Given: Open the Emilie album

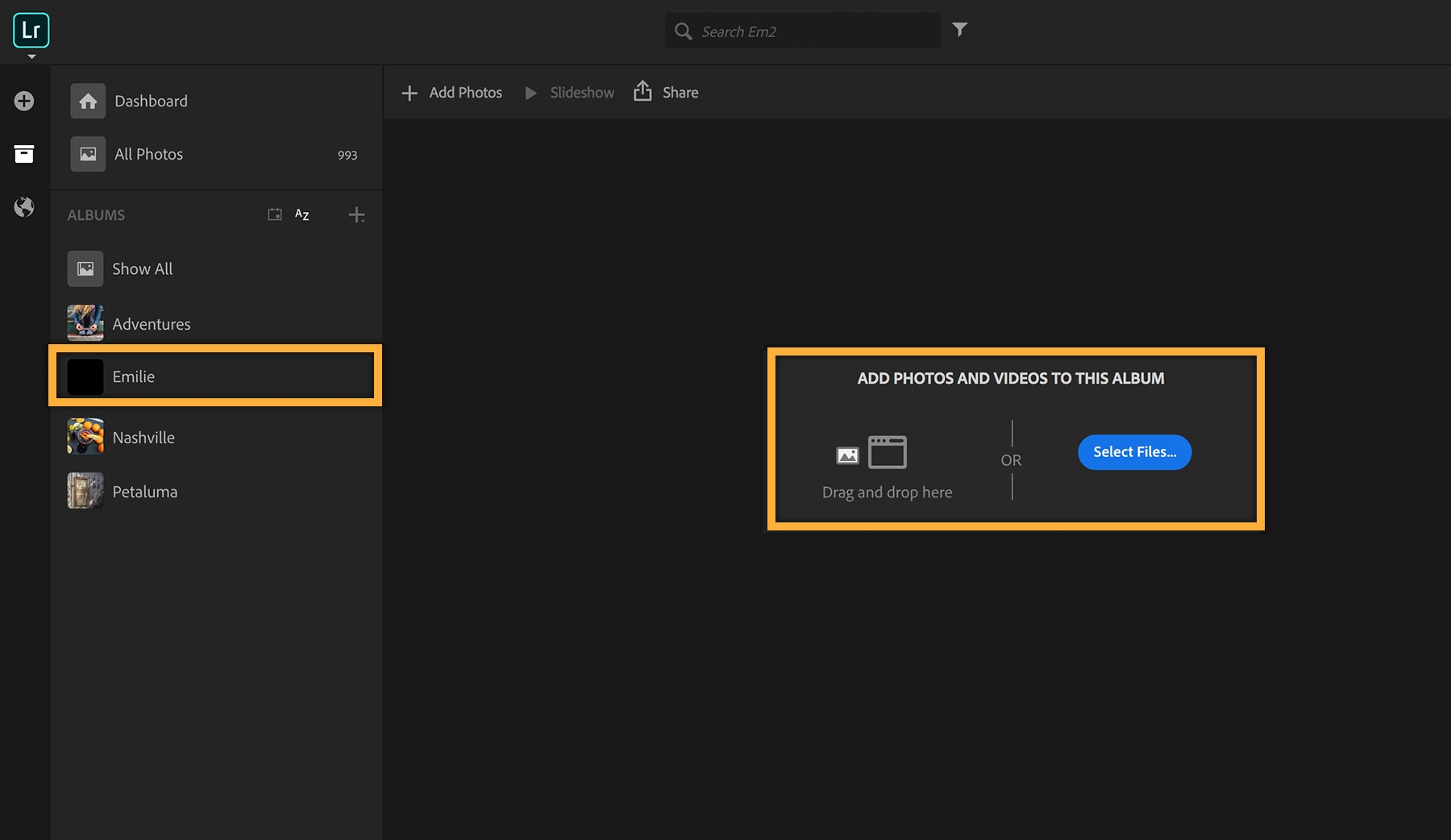Looking at the screenshot, I should 215,376.
